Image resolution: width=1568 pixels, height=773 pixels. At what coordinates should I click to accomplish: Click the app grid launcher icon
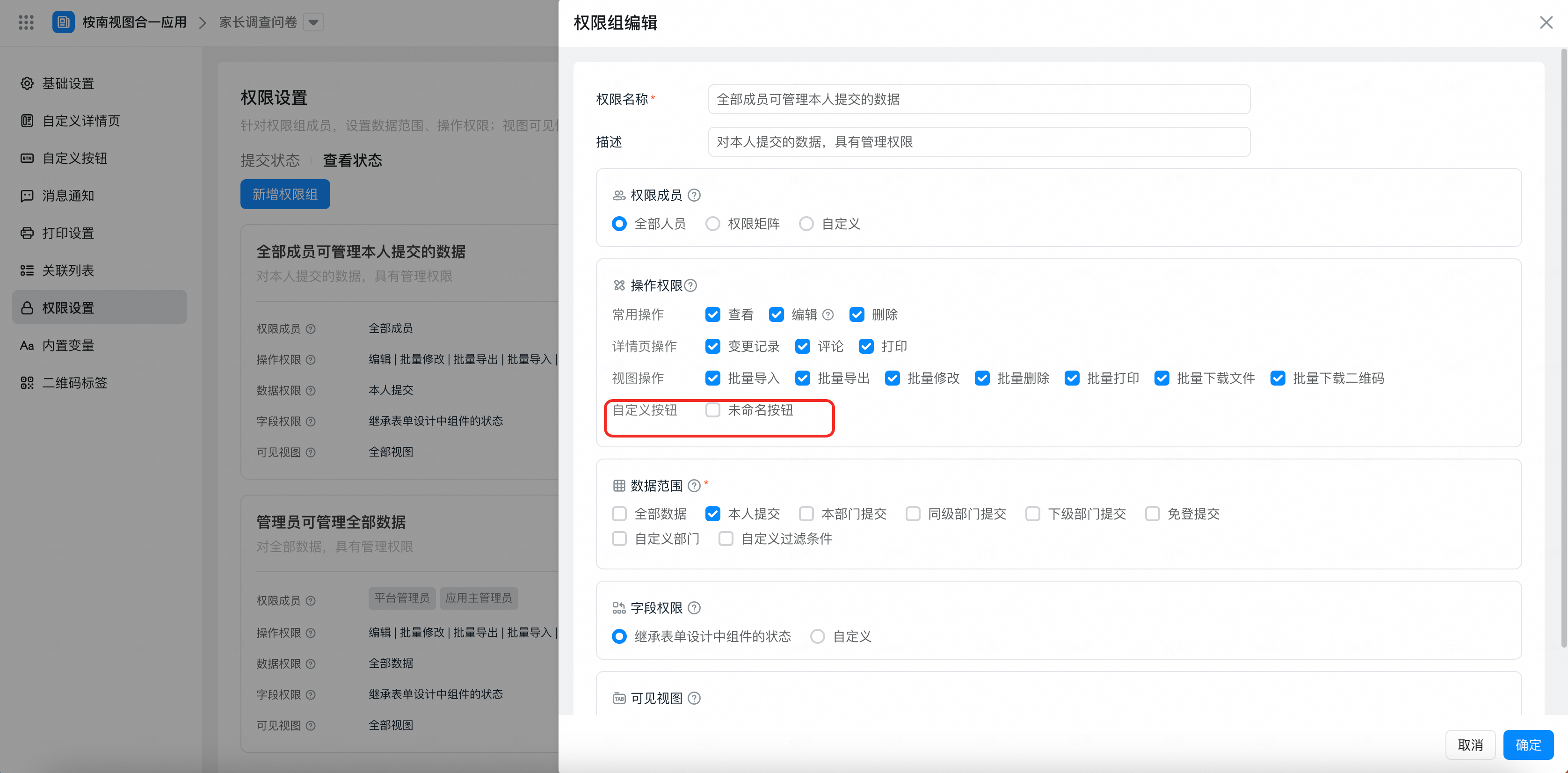(x=26, y=22)
